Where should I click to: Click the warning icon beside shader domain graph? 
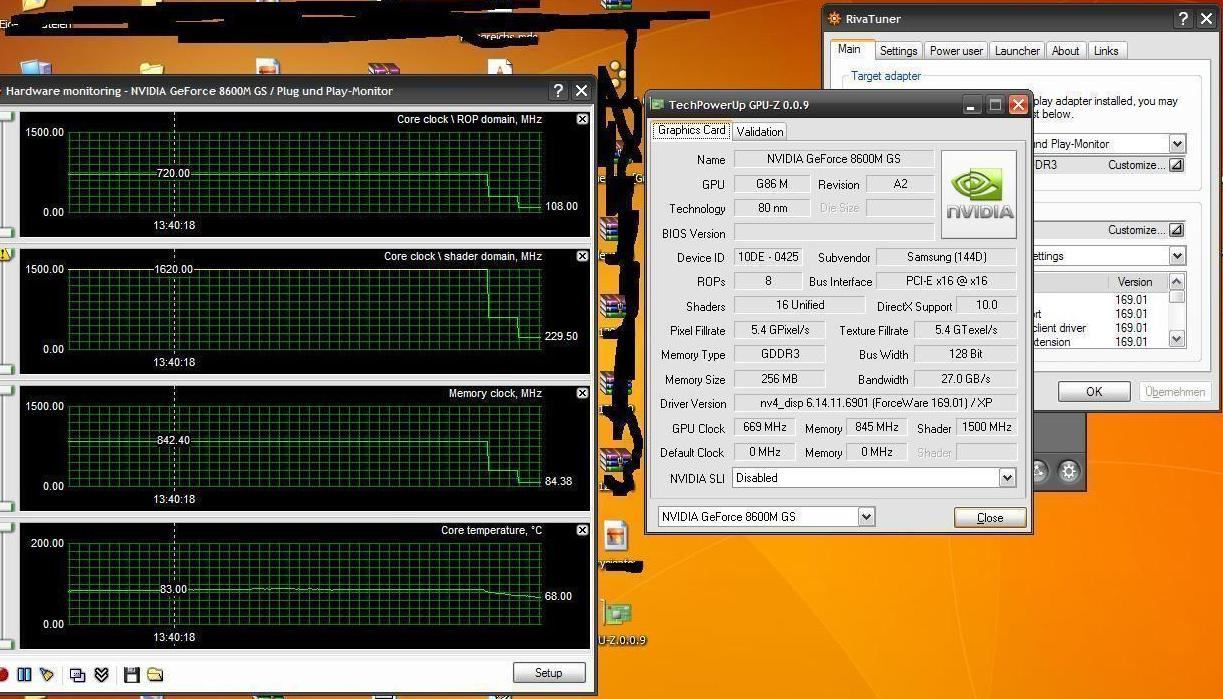pyautogui.click(x=5, y=255)
